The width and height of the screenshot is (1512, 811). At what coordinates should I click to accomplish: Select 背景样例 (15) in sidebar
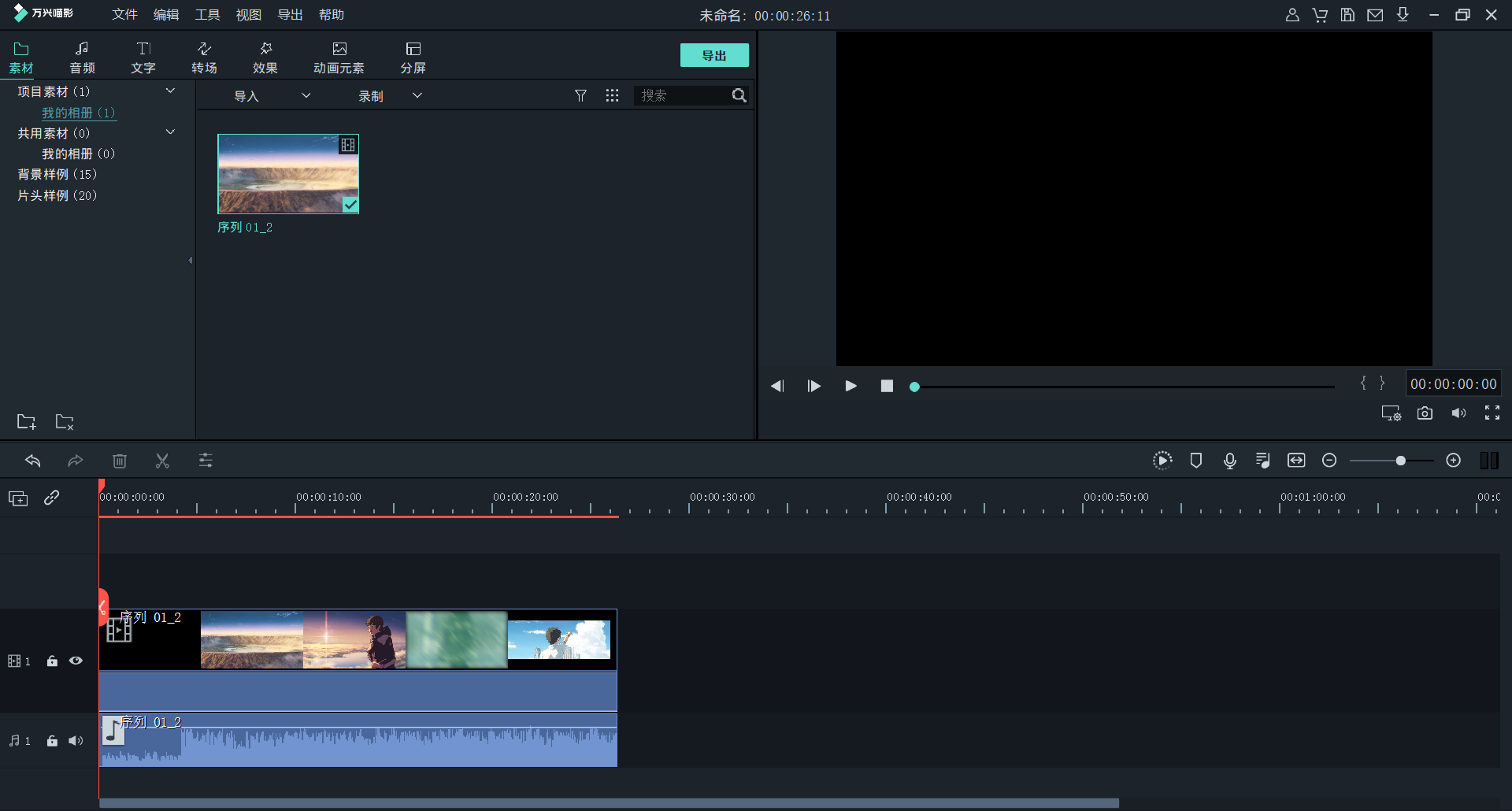pyautogui.click(x=57, y=174)
